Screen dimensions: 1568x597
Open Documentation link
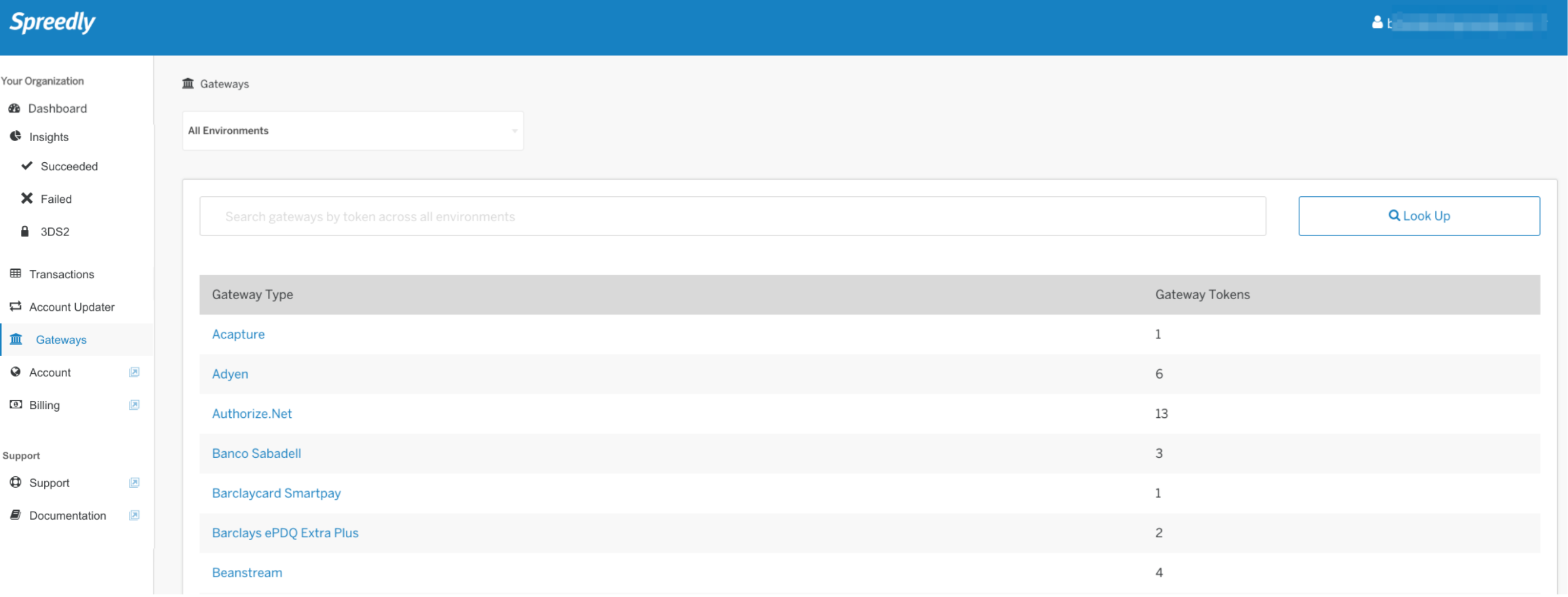67,516
